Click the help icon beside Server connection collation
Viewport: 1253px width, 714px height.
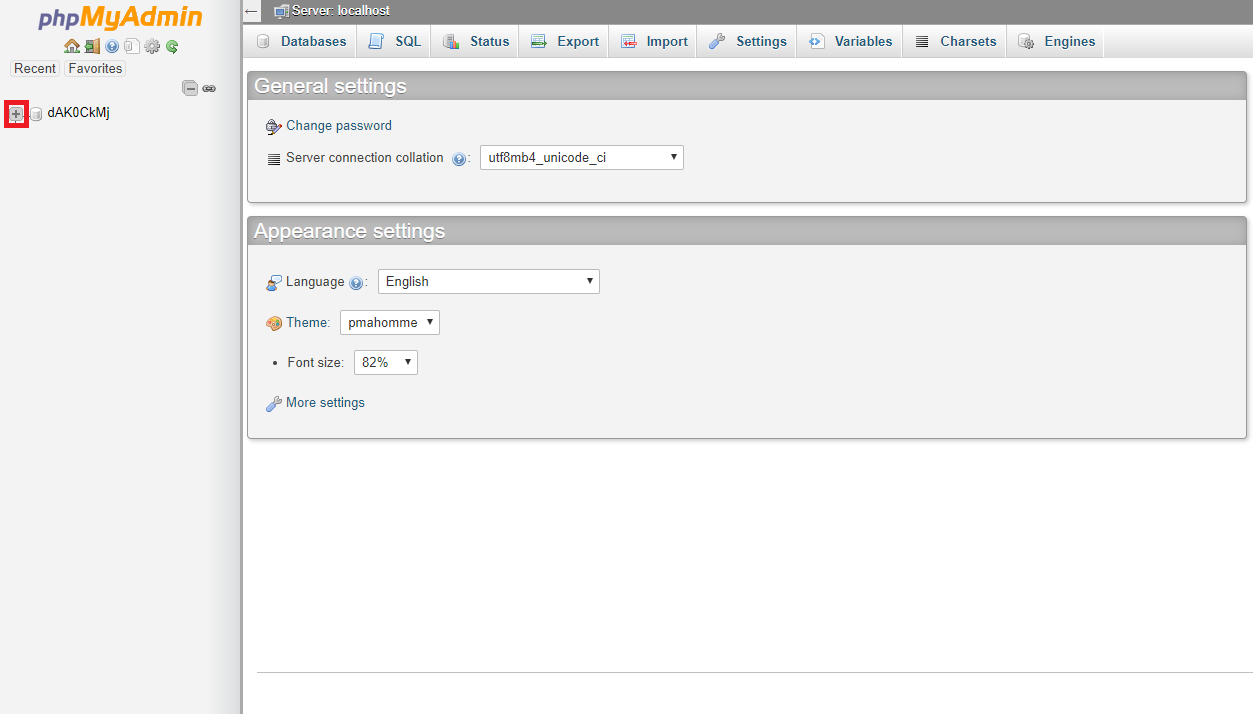(x=459, y=159)
